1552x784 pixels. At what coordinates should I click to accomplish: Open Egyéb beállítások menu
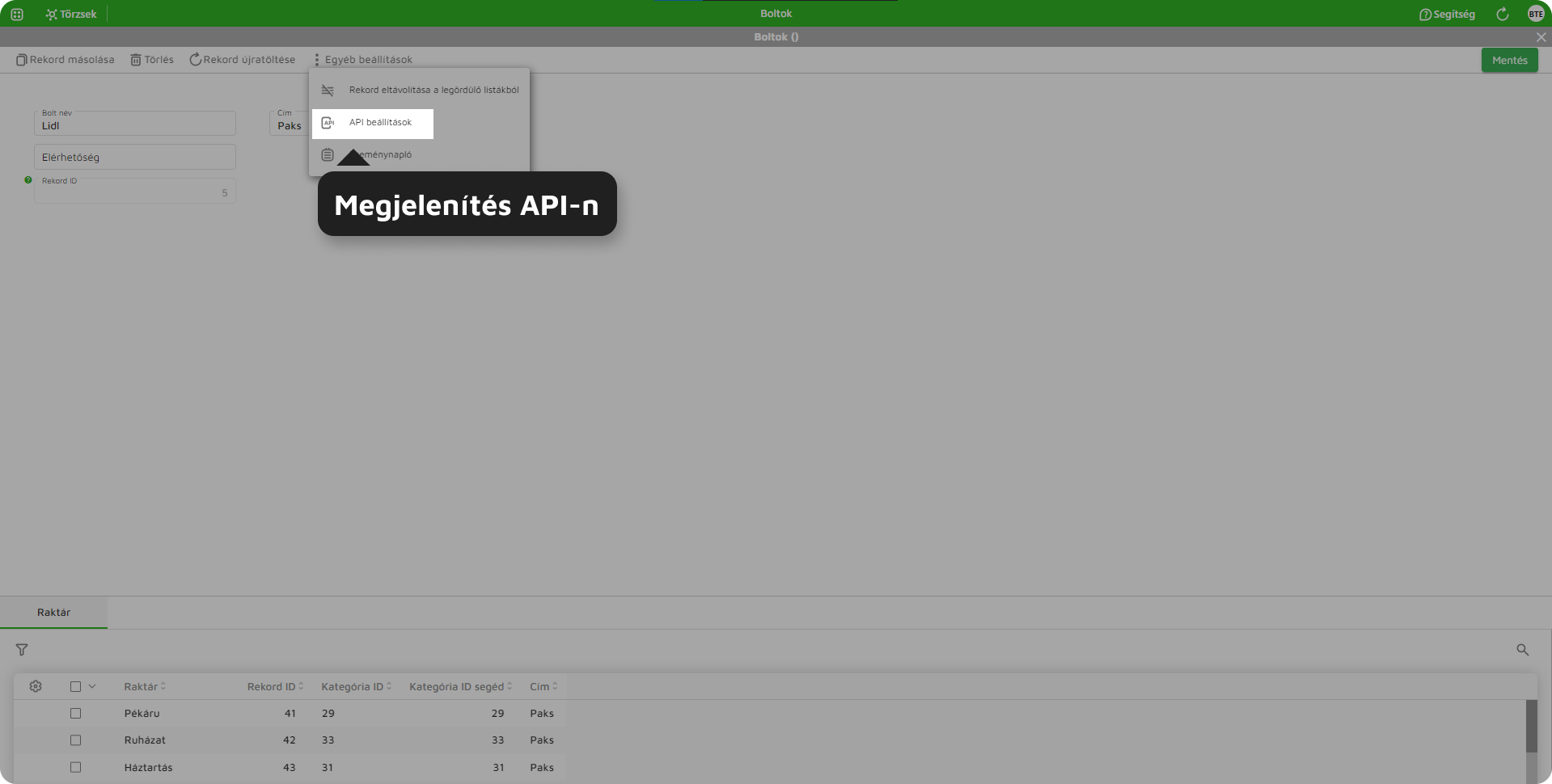[x=363, y=60]
